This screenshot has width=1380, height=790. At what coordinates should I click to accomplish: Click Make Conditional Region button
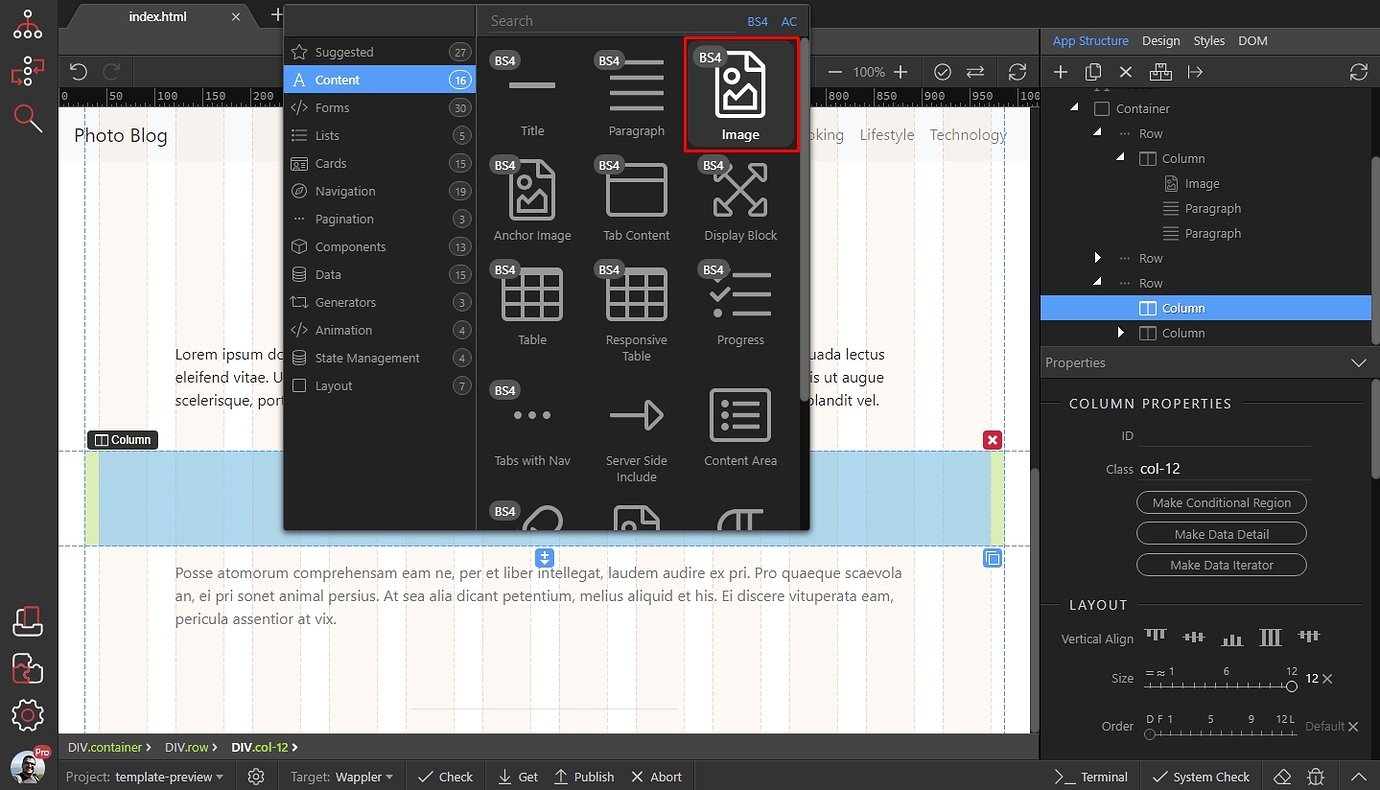click(x=1221, y=502)
